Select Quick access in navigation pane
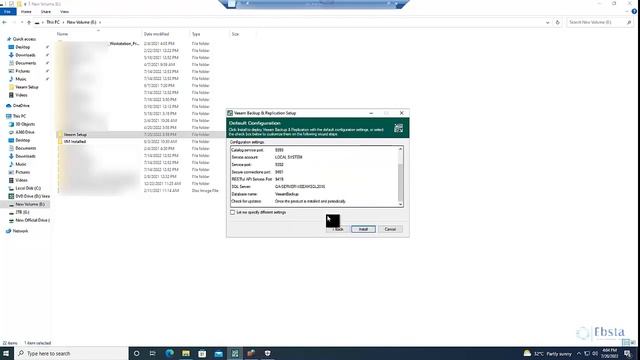This screenshot has width=640, height=360. coord(24,39)
